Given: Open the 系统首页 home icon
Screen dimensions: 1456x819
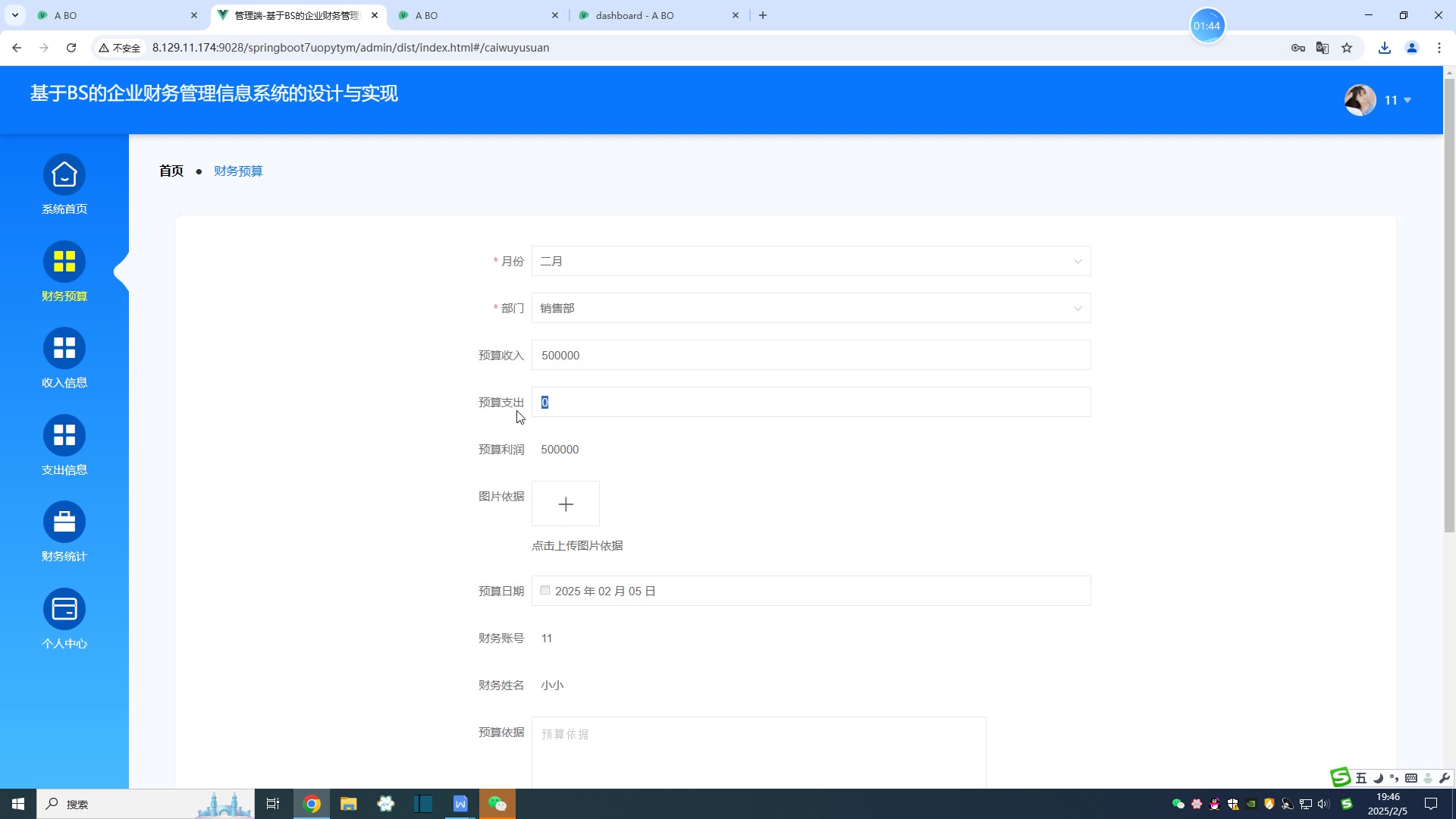Looking at the screenshot, I should click(64, 175).
